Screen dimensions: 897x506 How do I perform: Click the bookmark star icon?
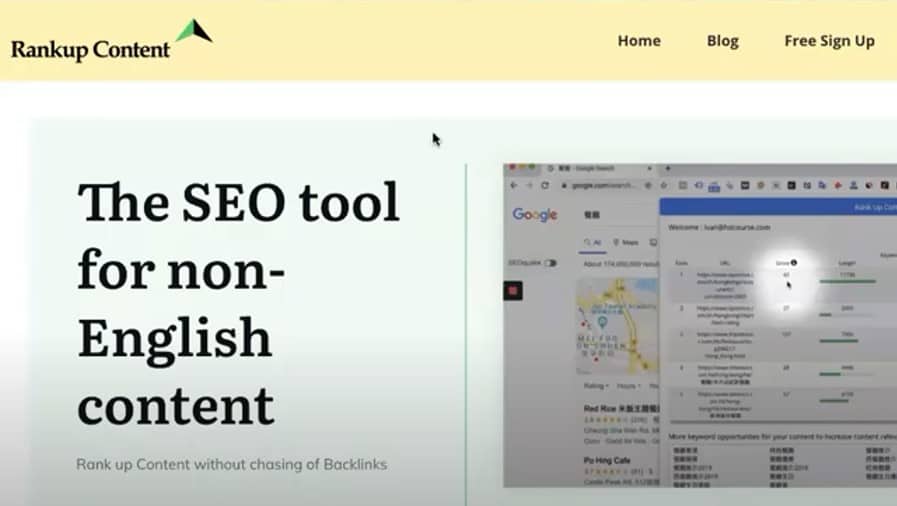[664, 186]
